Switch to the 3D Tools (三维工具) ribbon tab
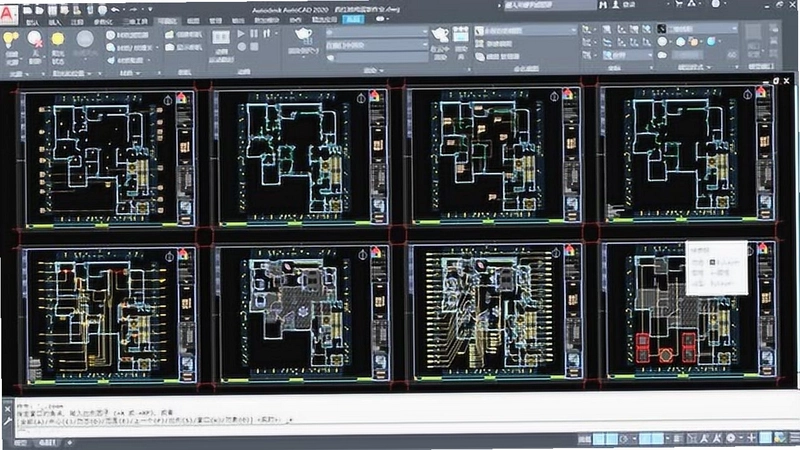 136,22
